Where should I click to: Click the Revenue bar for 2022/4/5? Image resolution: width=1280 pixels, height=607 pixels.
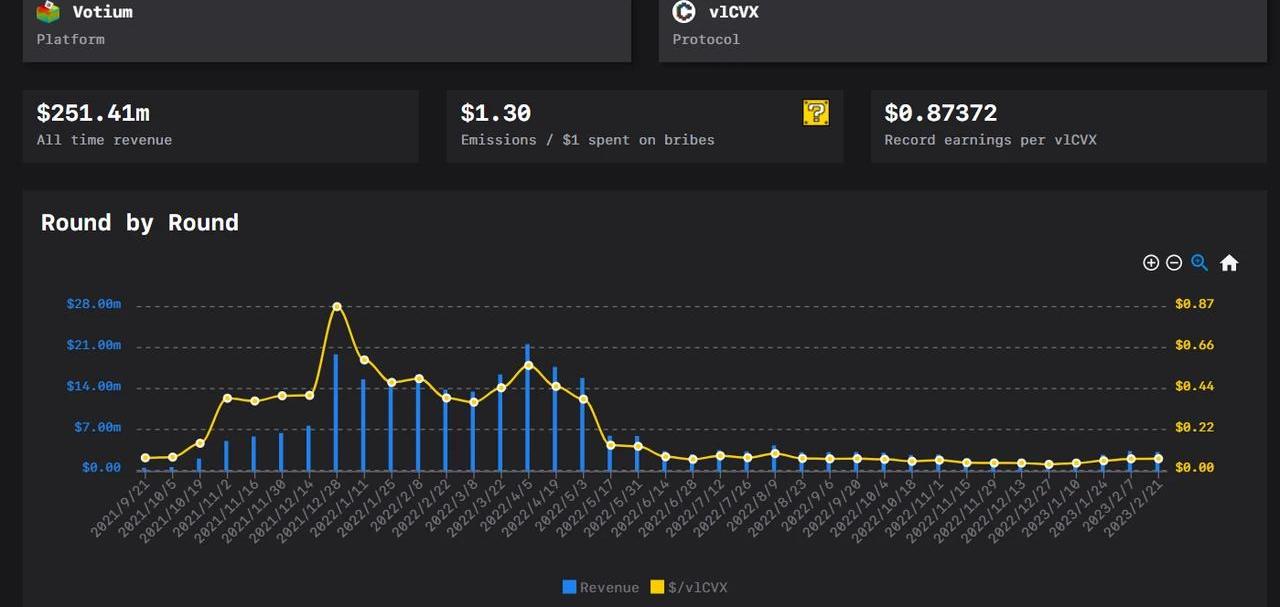(528, 407)
